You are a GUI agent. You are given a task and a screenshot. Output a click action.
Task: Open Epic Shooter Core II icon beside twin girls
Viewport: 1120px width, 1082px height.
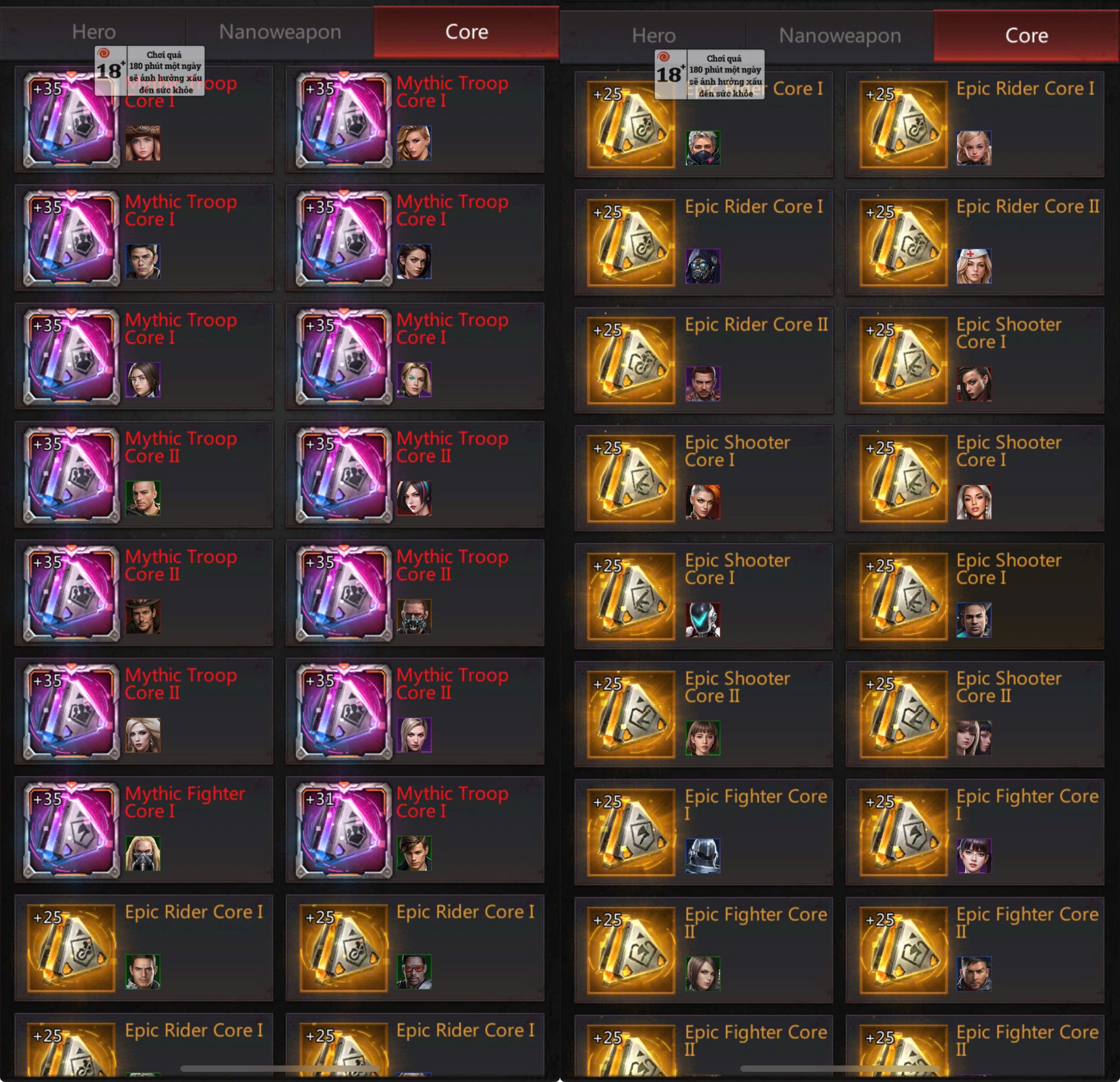tap(903, 714)
